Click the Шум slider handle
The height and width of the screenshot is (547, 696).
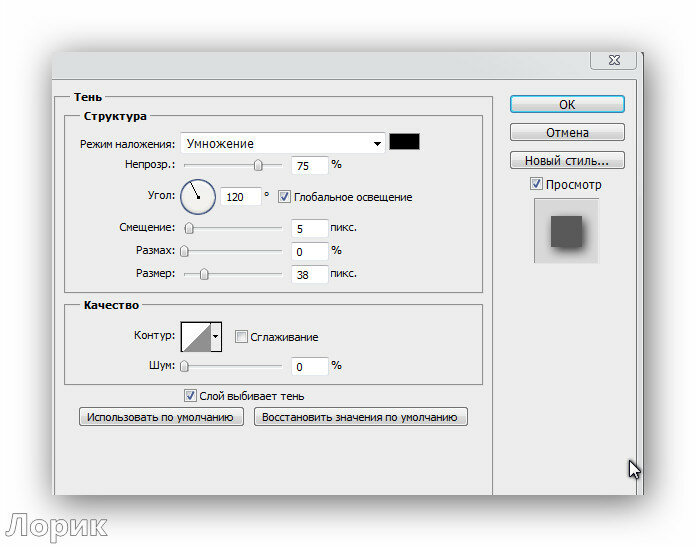184,366
